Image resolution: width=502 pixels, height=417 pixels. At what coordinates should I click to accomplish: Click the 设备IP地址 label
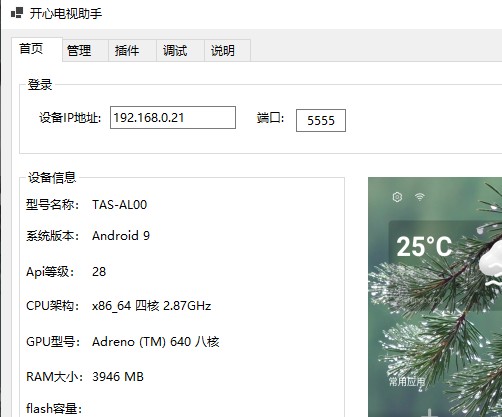tap(70, 117)
